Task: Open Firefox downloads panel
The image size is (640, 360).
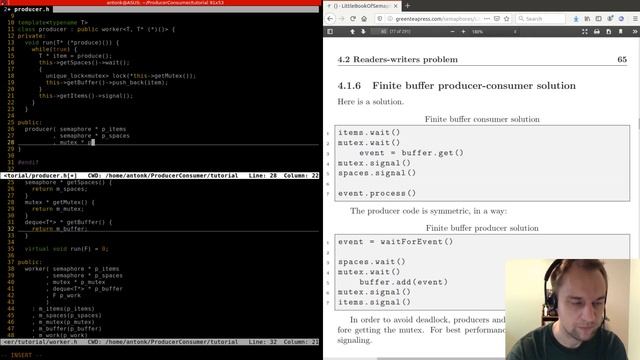Action: 576,19
